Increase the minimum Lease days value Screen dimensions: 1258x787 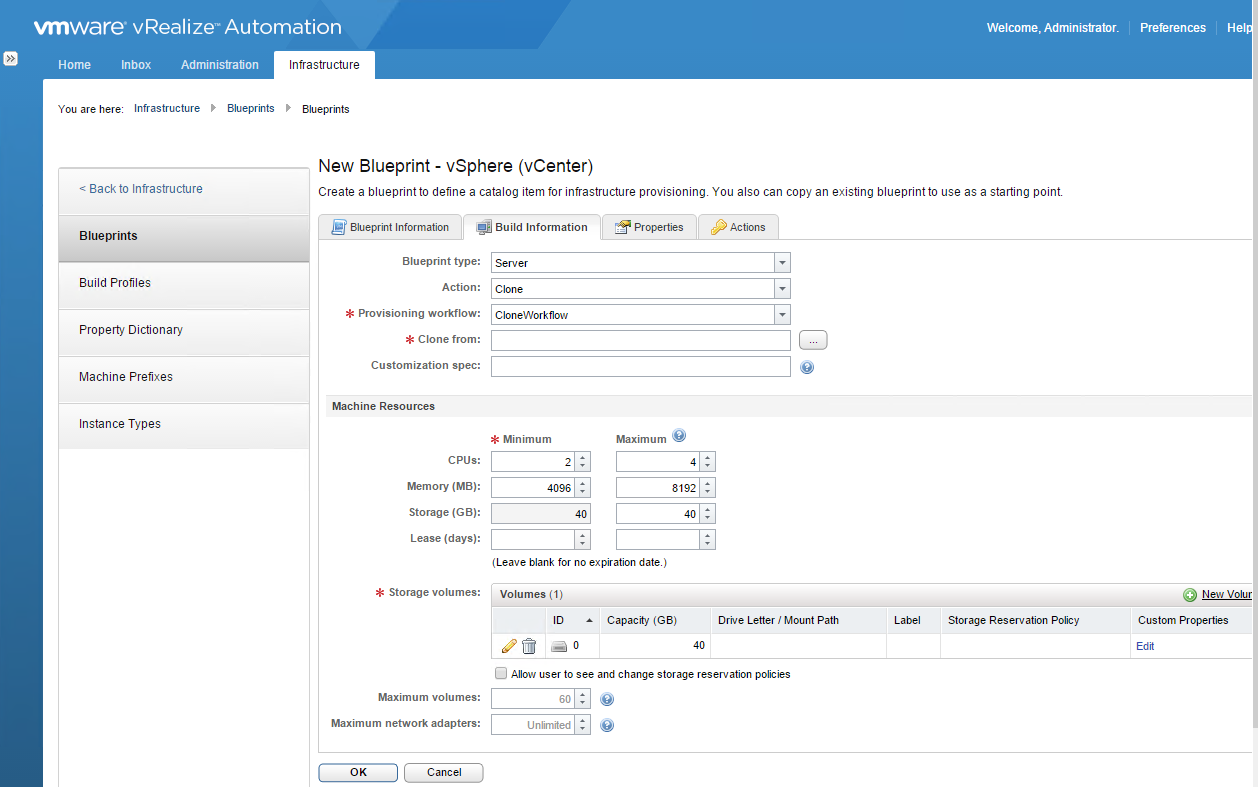(583, 535)
